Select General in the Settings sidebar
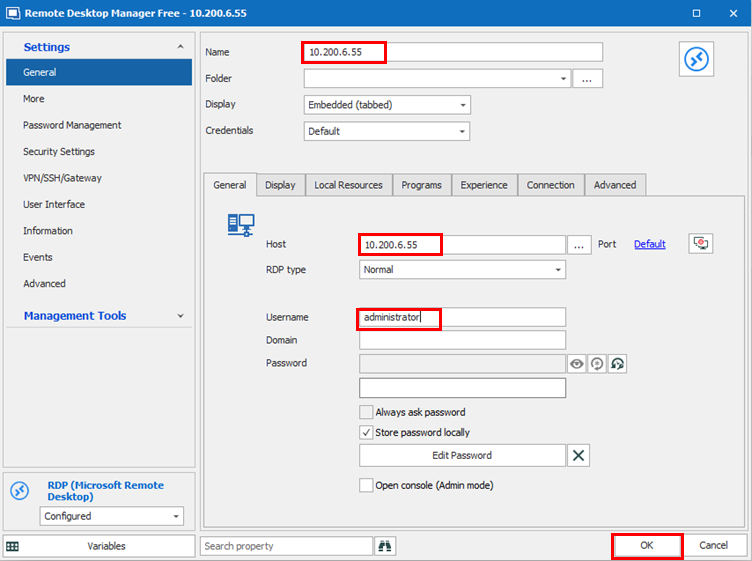The width and height of the screenshot is (752, 561). [99, 72]
